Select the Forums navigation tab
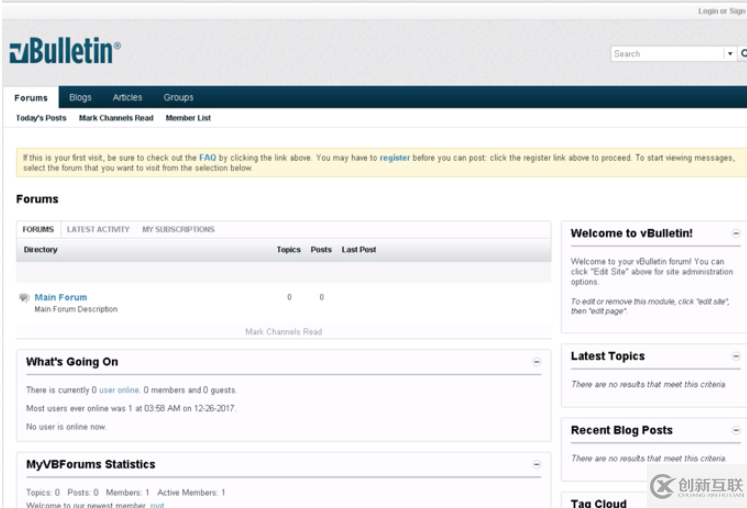 [31, 98]
